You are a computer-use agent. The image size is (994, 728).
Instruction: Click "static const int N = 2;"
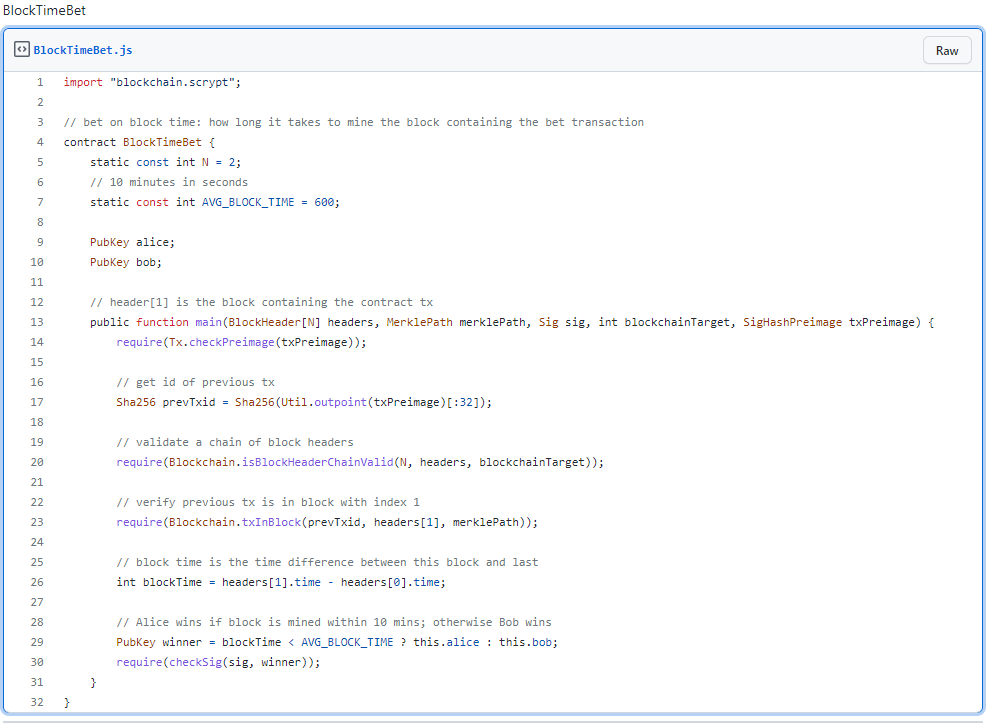point(165,162)
